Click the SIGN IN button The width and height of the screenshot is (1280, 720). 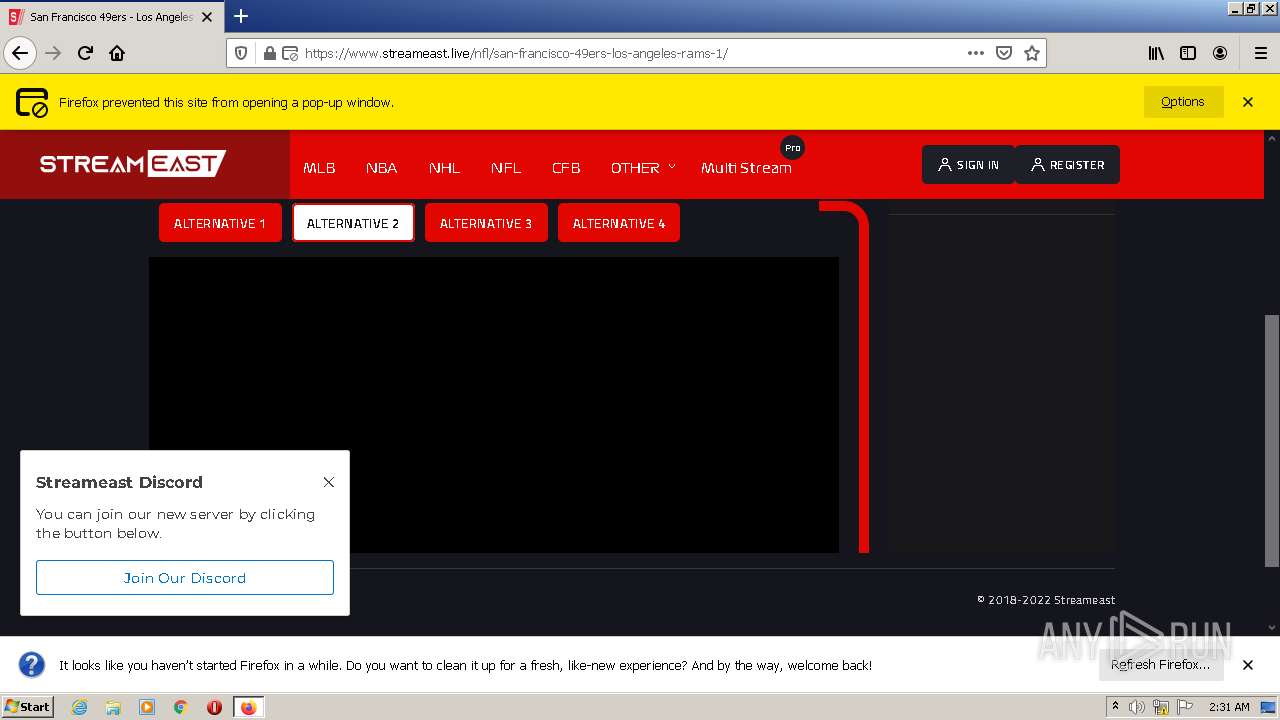coord(968,165)
